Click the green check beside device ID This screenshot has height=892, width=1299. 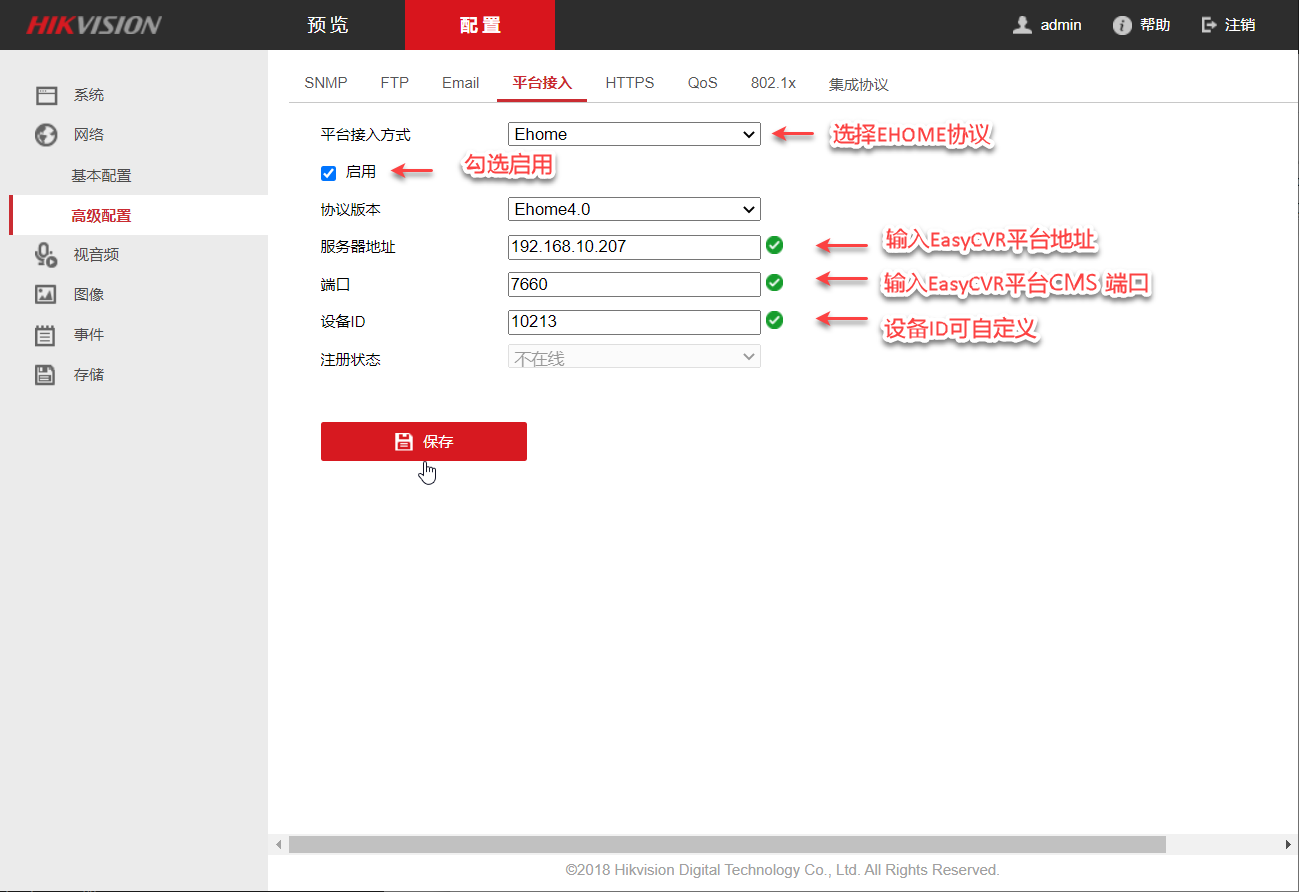click(x=774, y=321)
